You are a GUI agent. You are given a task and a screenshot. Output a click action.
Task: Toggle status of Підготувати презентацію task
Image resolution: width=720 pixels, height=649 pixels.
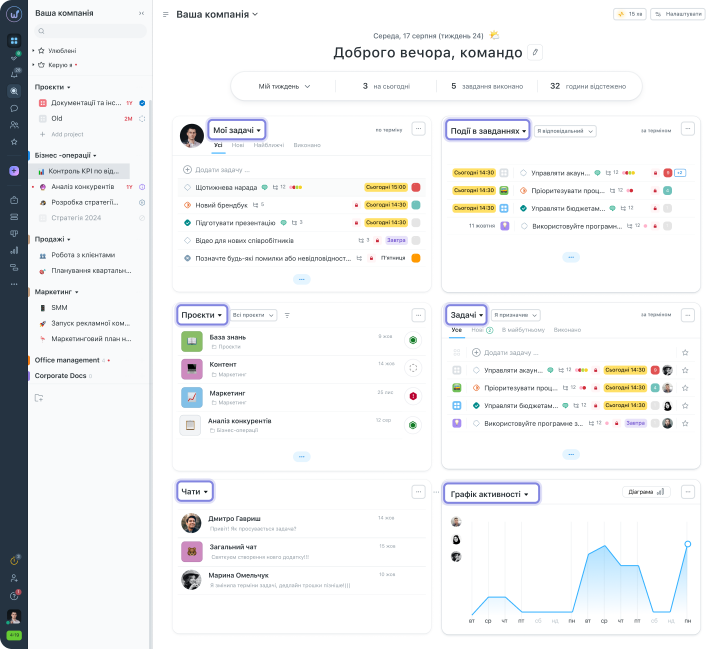coord(187,222)
